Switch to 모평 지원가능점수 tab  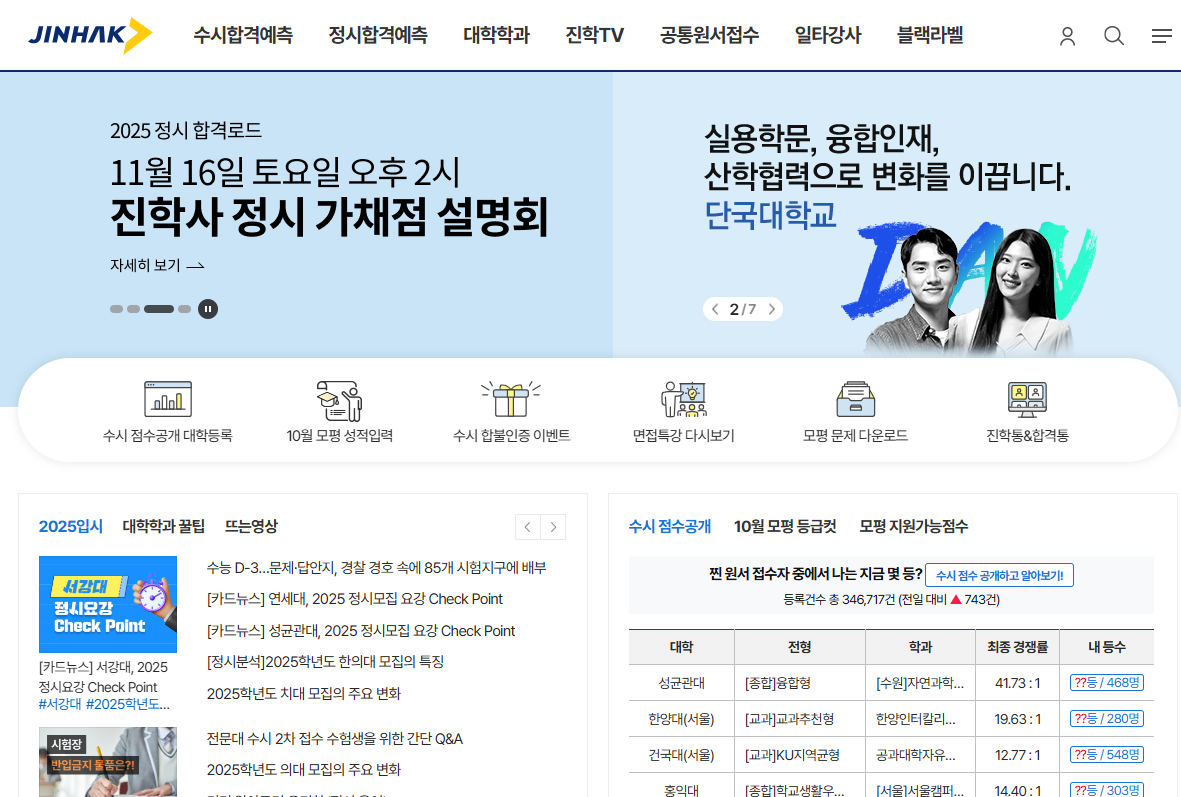pyautogui.click(x=914, y=526)
